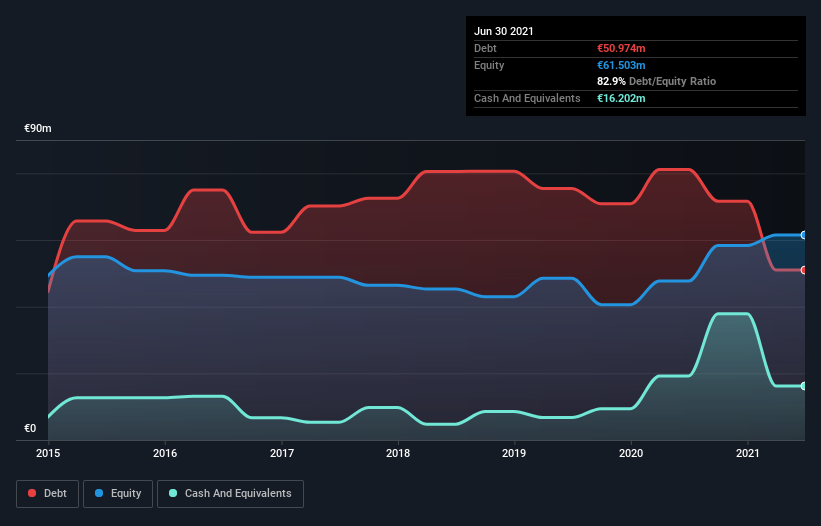Click the tooltip Debt row label
Screen dimensions: 821x526
tap(485, 48)
